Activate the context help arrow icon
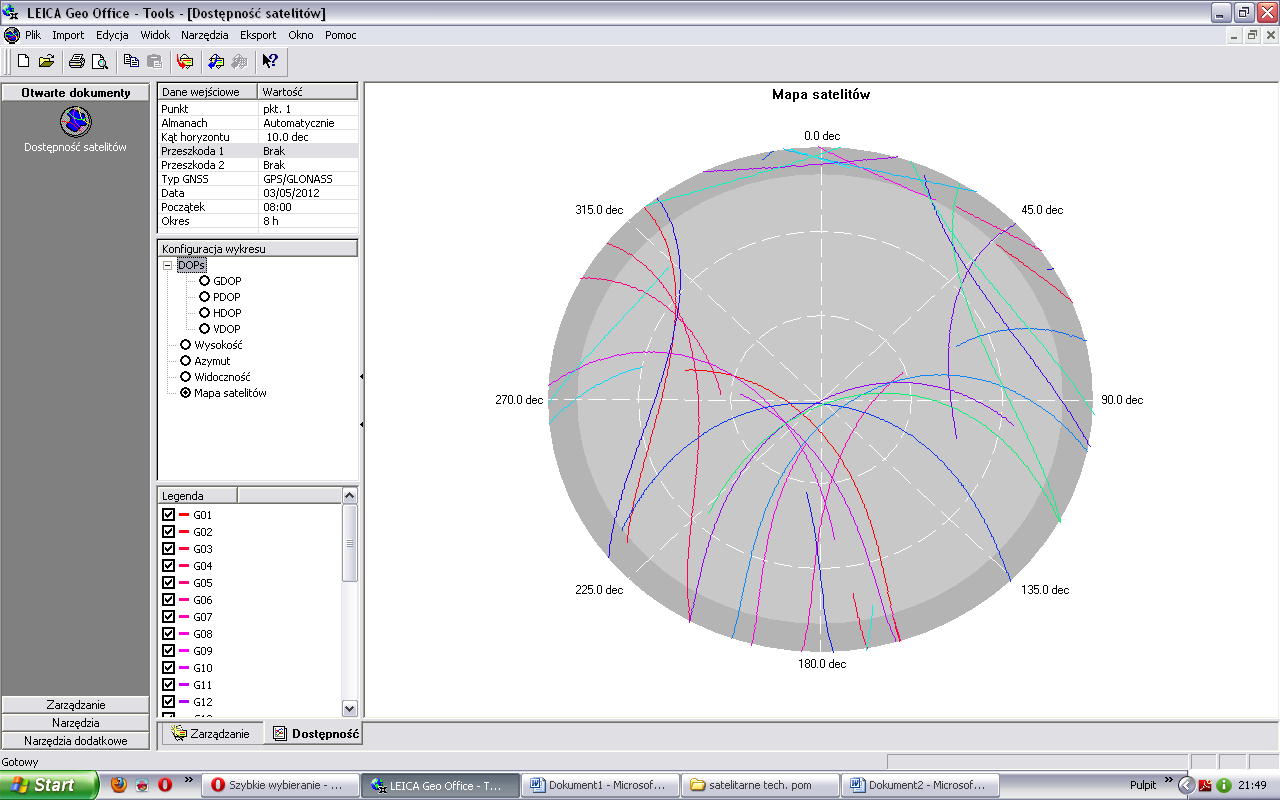1280x800 pixels. [270, 61]
